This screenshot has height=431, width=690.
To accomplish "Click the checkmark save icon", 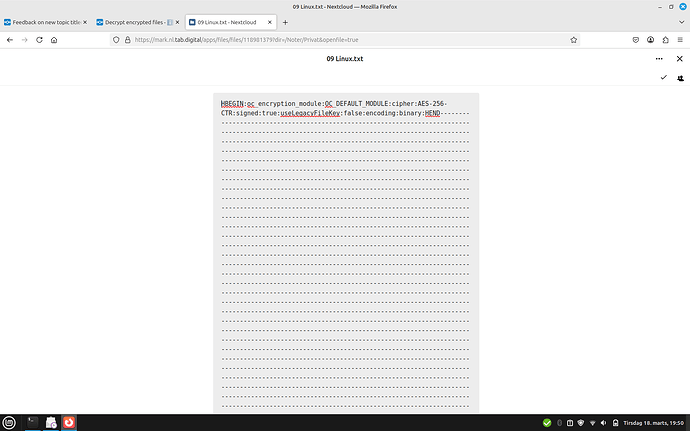I will click(663, 77).
